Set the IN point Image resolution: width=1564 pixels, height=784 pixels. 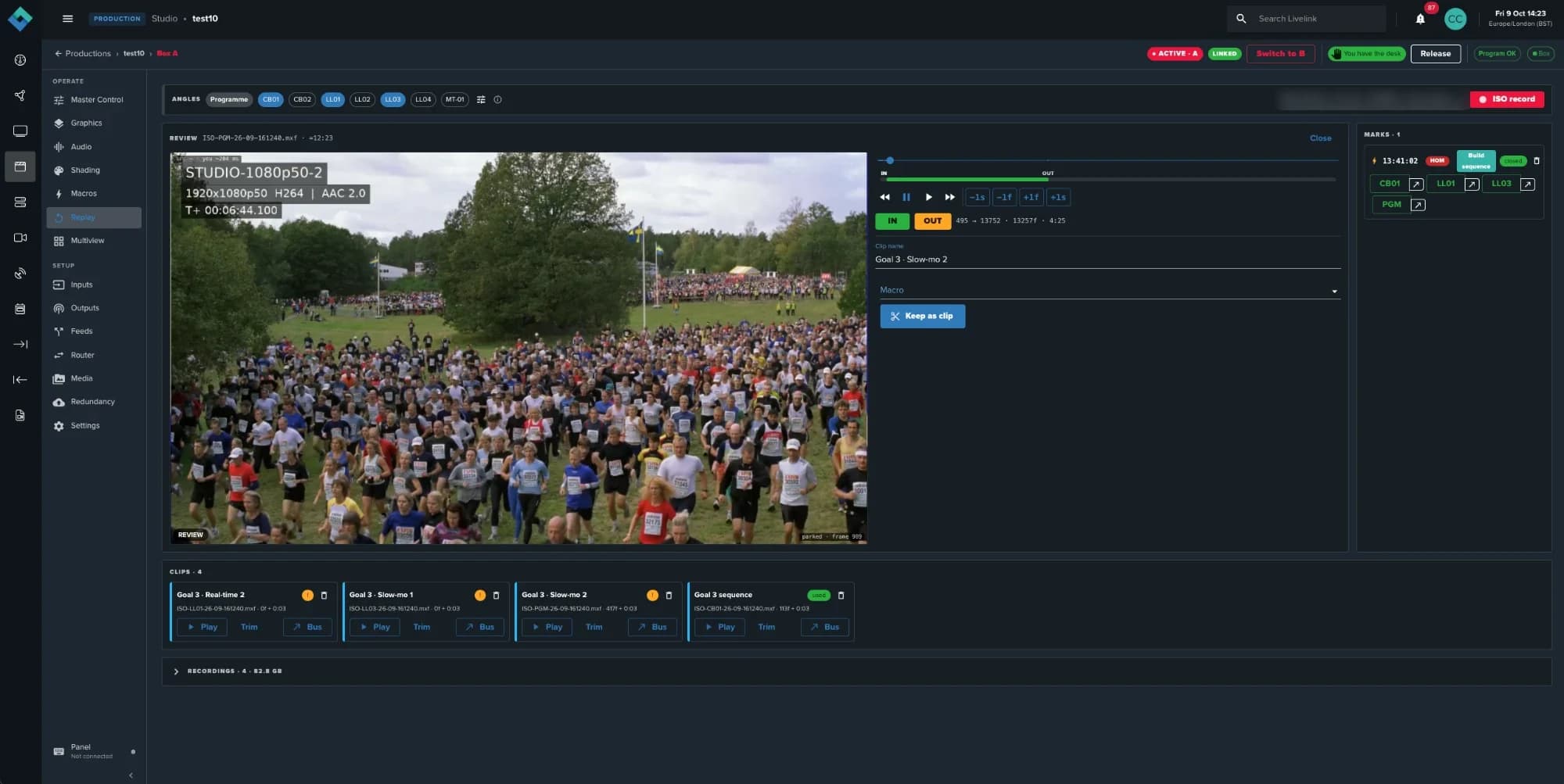tap(892, 221)
